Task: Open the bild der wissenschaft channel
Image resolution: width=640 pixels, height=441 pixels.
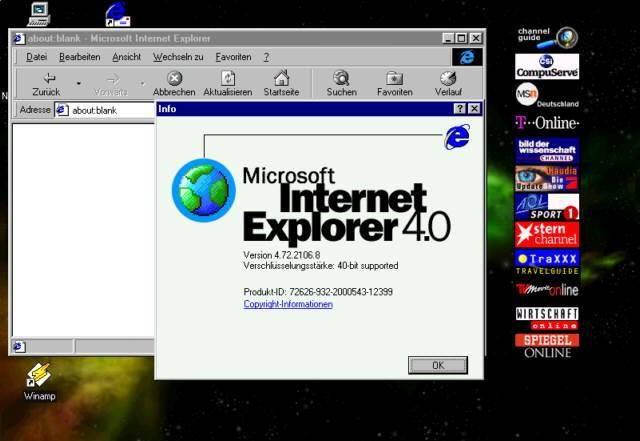Action: (x=547, y=151)
